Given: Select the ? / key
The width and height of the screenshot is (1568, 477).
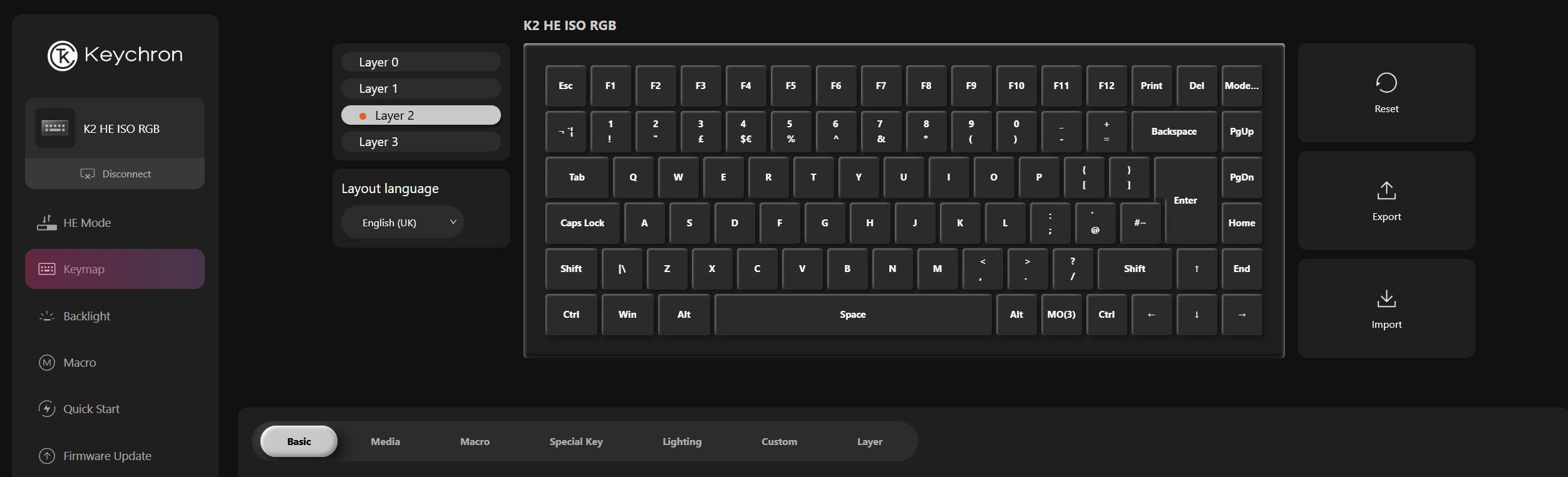Looking at the screenshot, I should [1073, 268].
